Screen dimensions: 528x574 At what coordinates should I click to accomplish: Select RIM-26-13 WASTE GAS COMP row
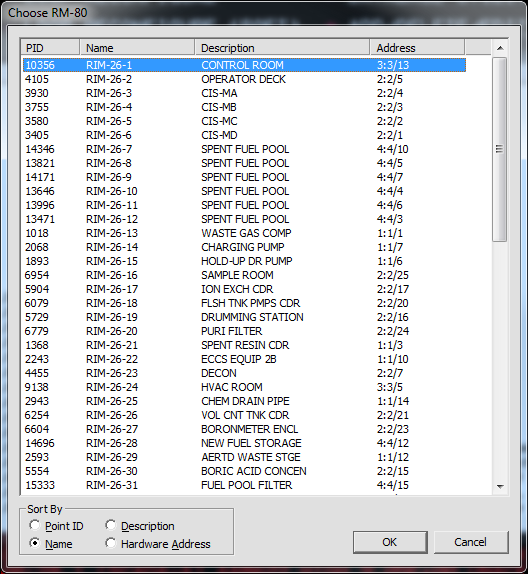(x=244, y=233)
